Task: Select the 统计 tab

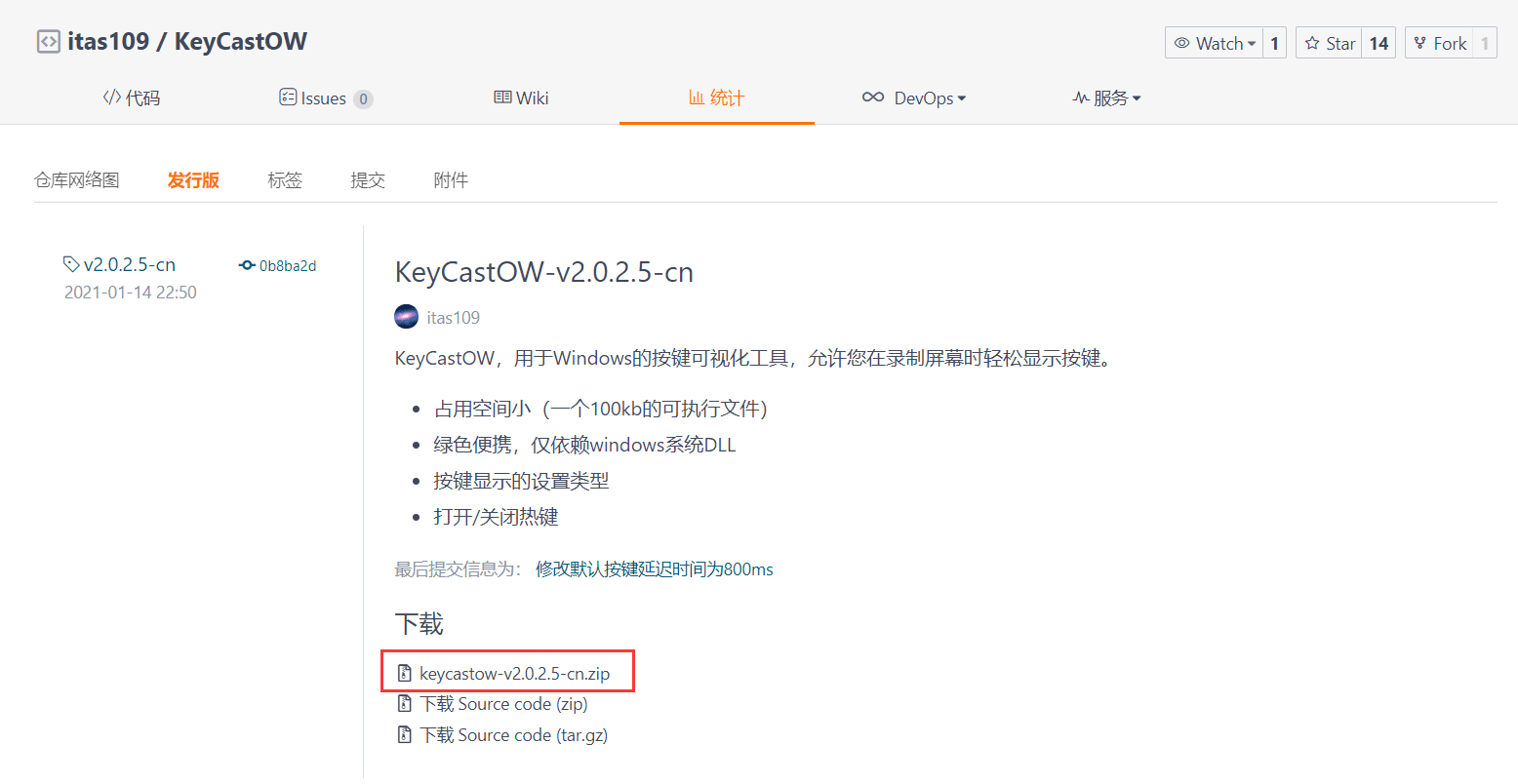Action: (x=717, y=98)
